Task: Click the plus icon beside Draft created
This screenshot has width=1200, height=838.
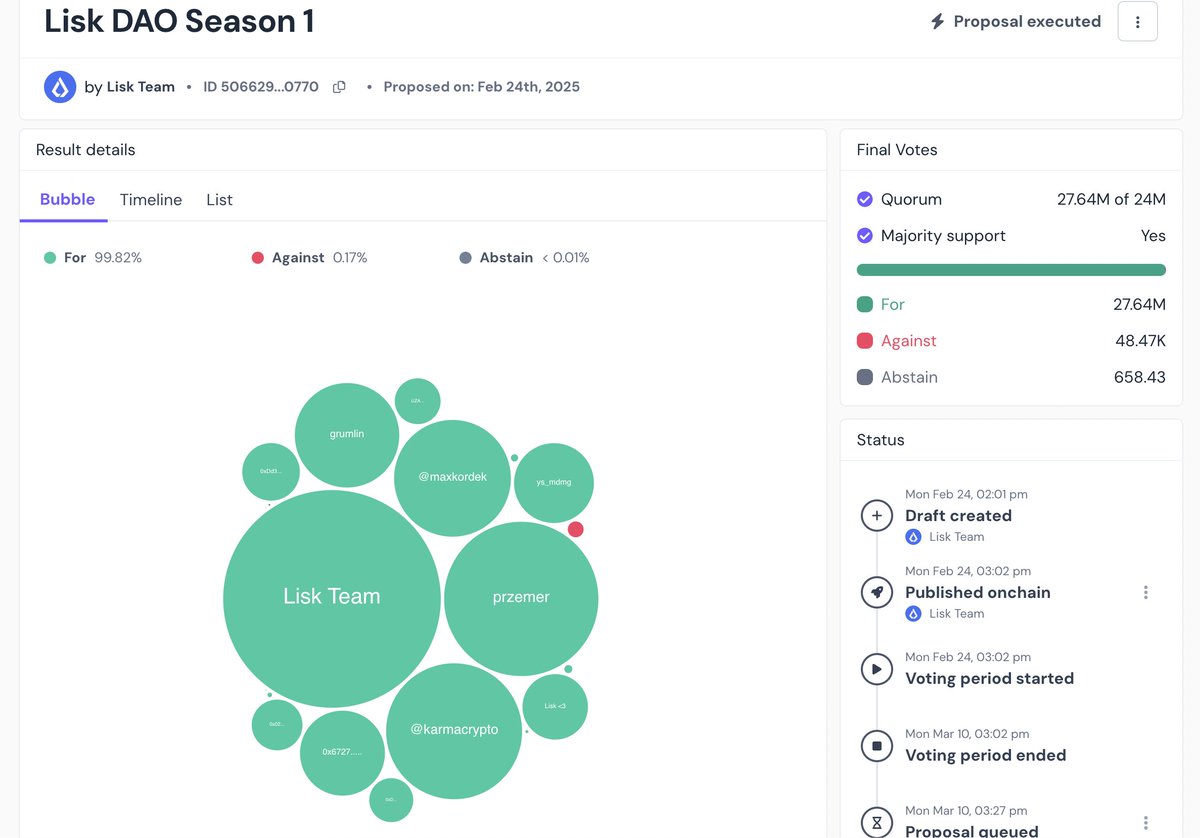Action: coord(877,515)
